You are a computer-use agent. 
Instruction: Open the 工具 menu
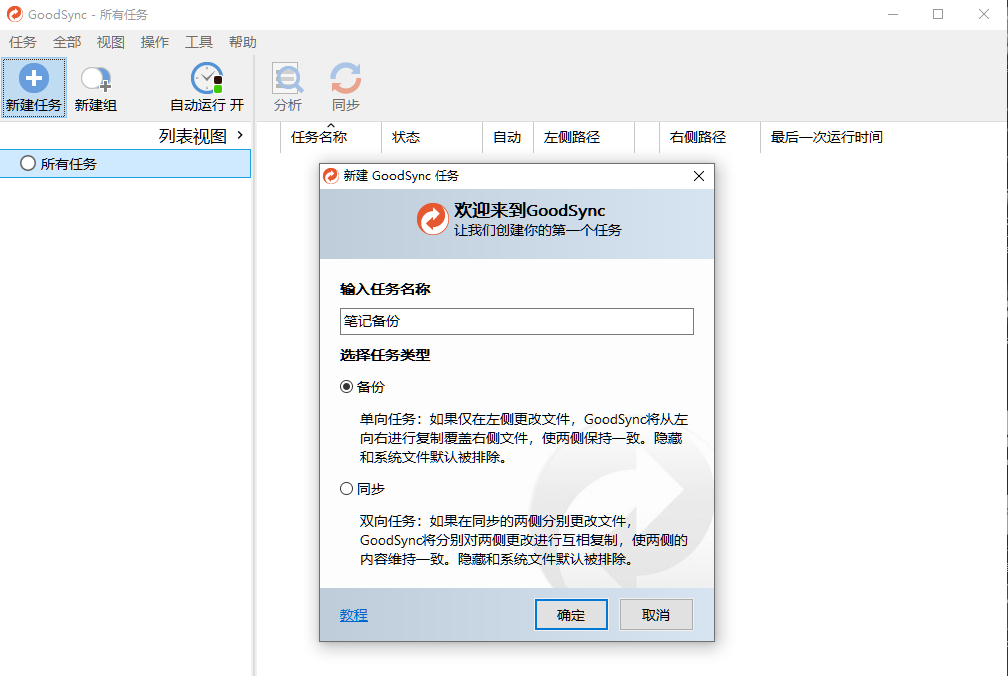point(199,42)
